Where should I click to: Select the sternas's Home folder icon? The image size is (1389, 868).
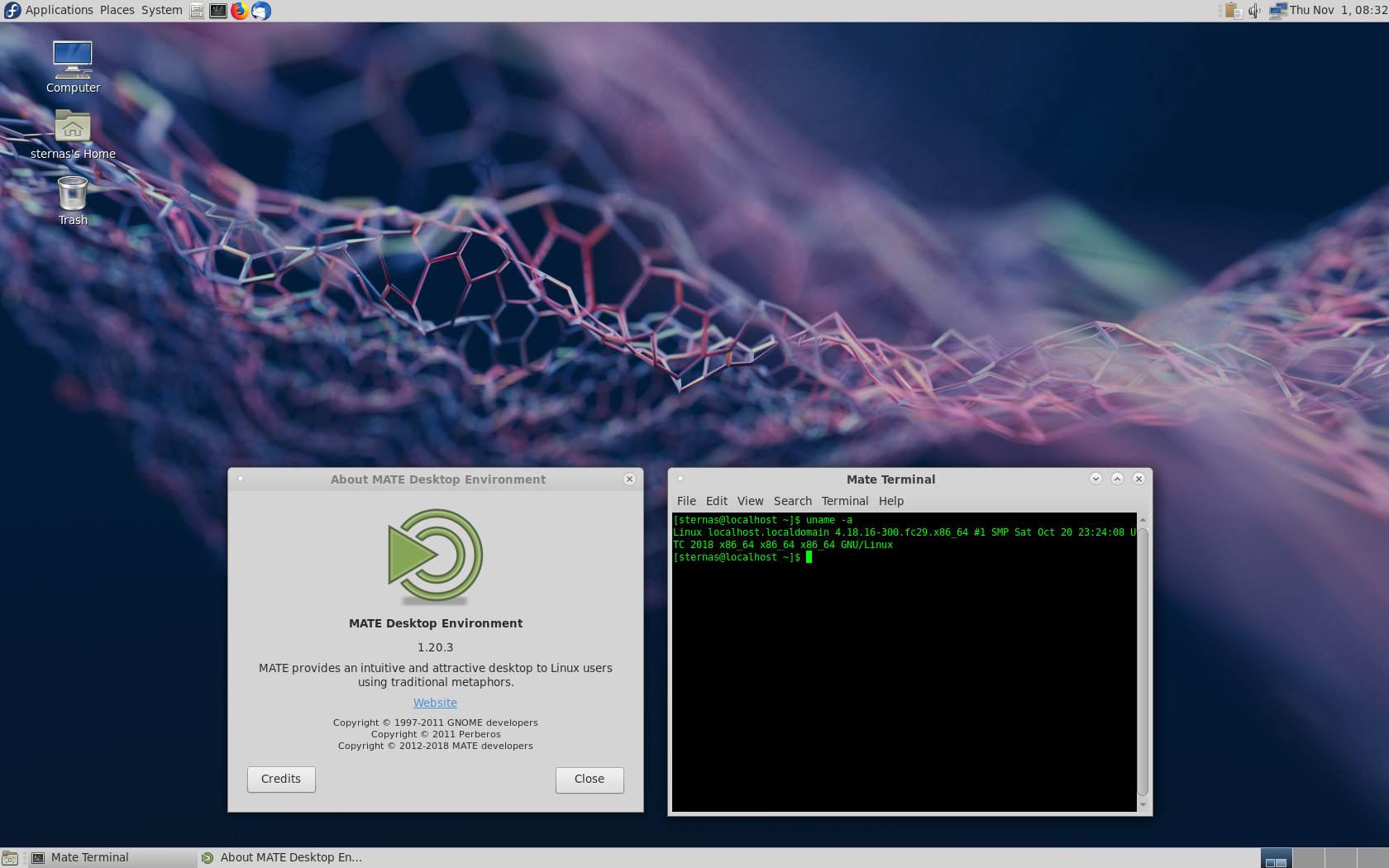point(73,134)
